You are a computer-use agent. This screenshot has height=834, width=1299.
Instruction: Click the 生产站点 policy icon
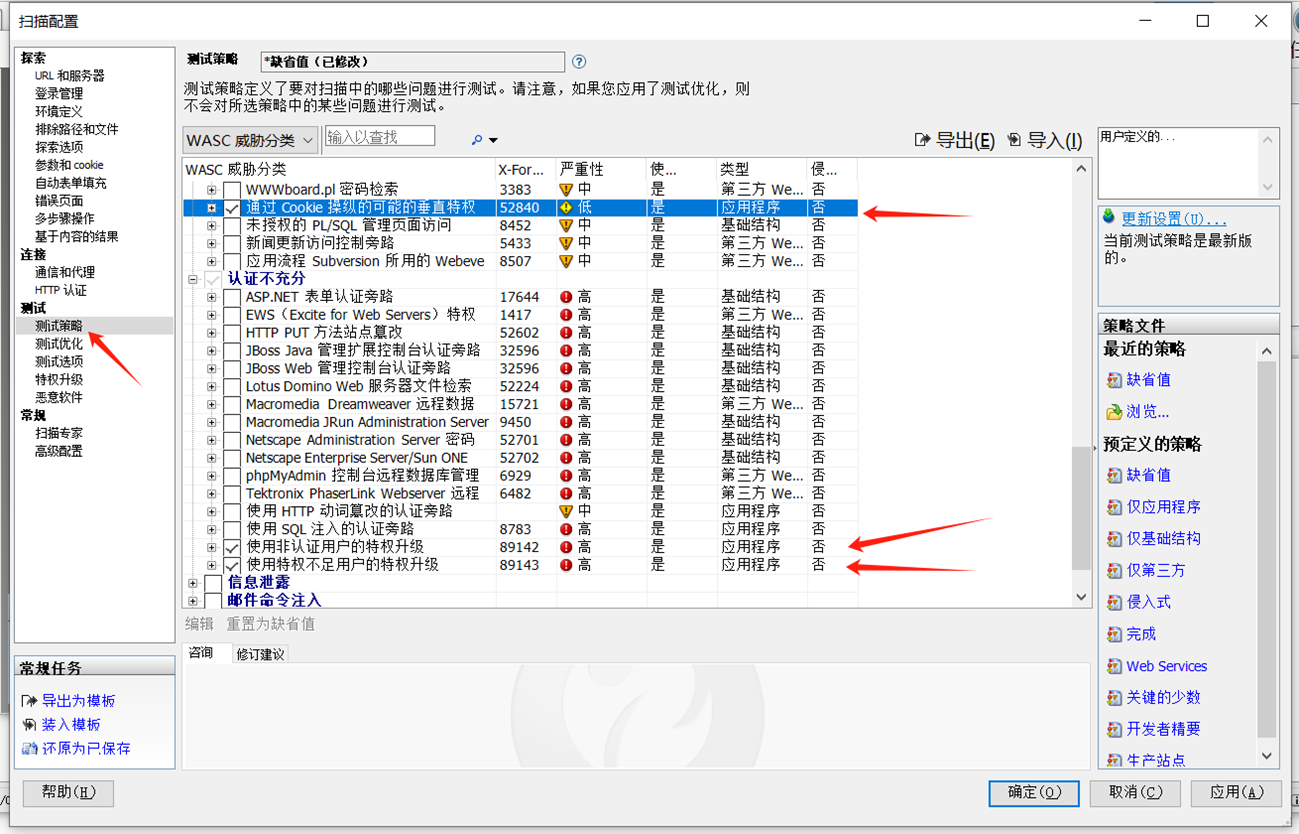coord(1114,761)
